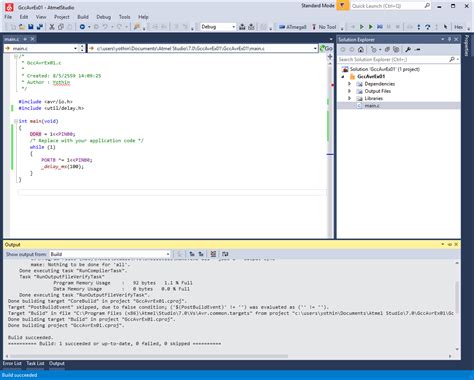Viewport: 474px width, 380px height.
Task: Switch to the Error List tab
Action: tap(12, 363)
